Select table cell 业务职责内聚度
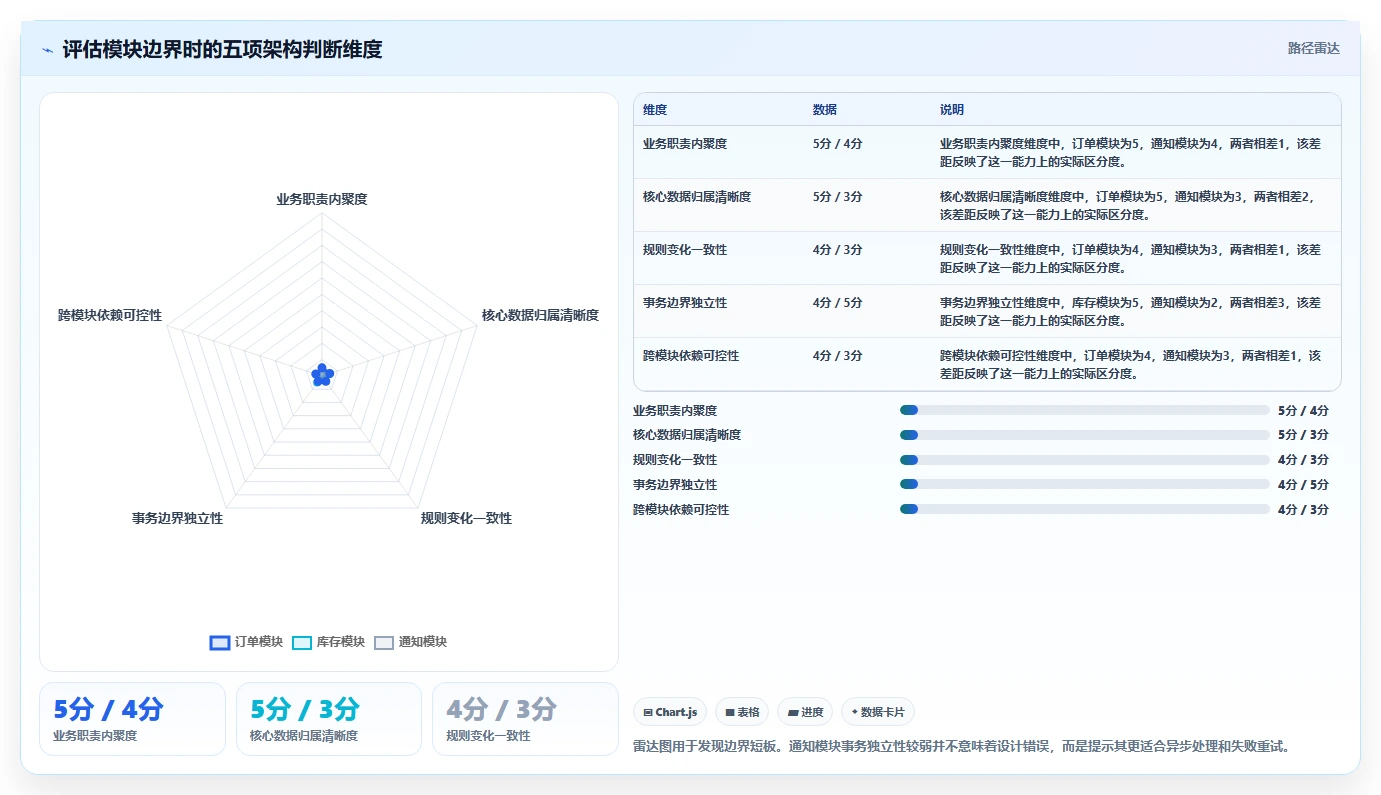This screenshot has width=1381, height=795. 685,144
